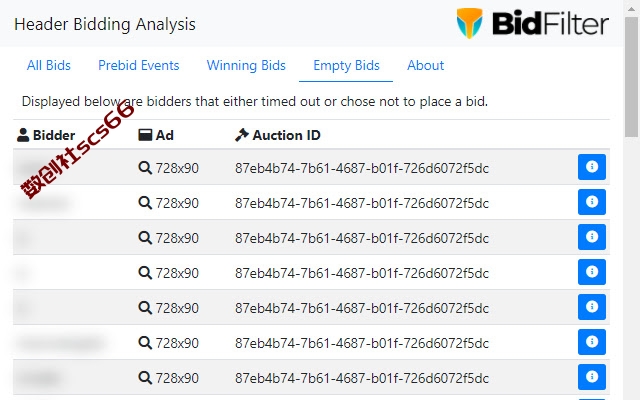Click the vertical scrollbar thumb
Screen dimensions: 640x400
pyautogui.click(x=632, y=77)
